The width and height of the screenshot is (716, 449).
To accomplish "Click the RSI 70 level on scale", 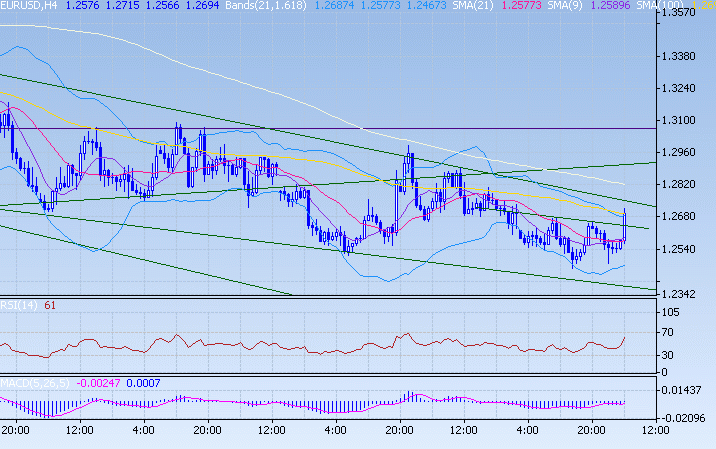I will pos(672,333).
